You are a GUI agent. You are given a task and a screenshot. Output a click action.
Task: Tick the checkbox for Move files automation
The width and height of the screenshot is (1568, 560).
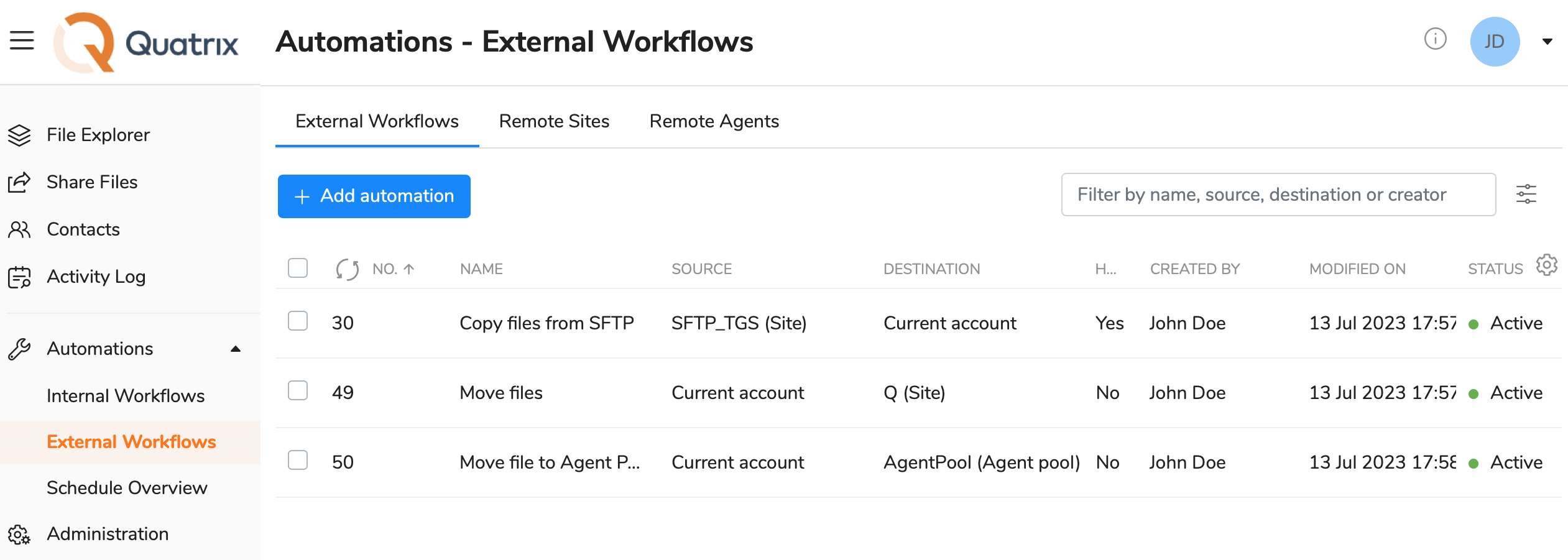pyautogui.click(x=298, y=391)
